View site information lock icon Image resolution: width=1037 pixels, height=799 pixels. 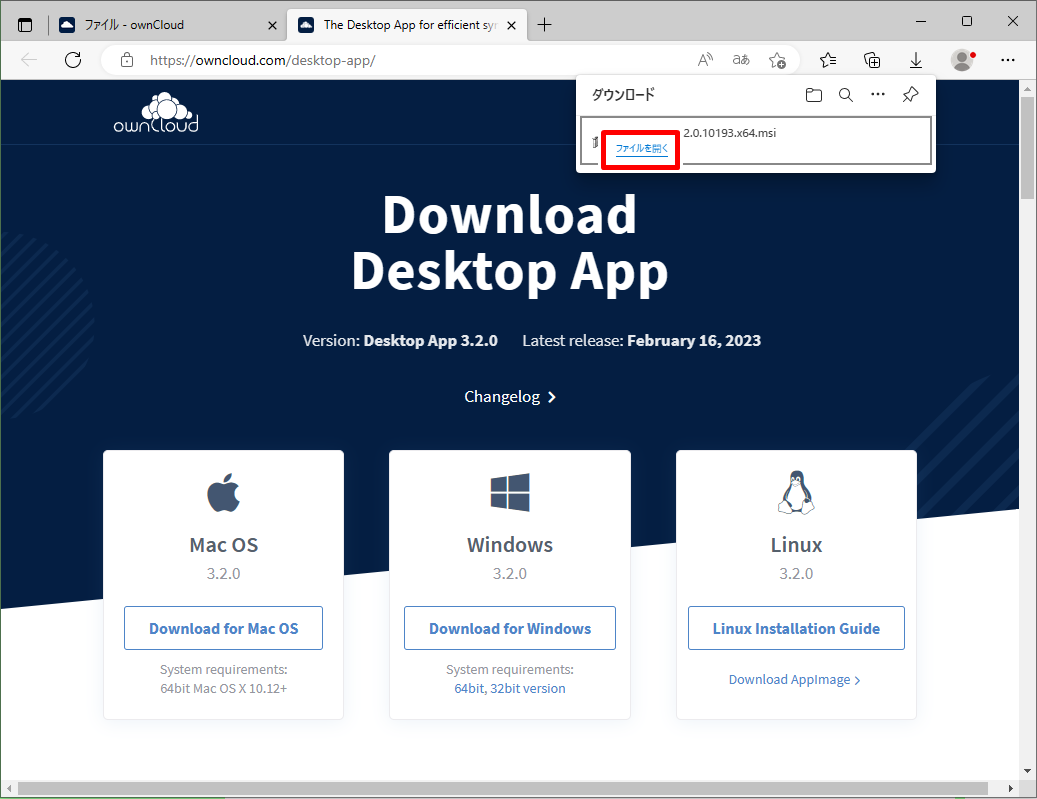point(127,60)
